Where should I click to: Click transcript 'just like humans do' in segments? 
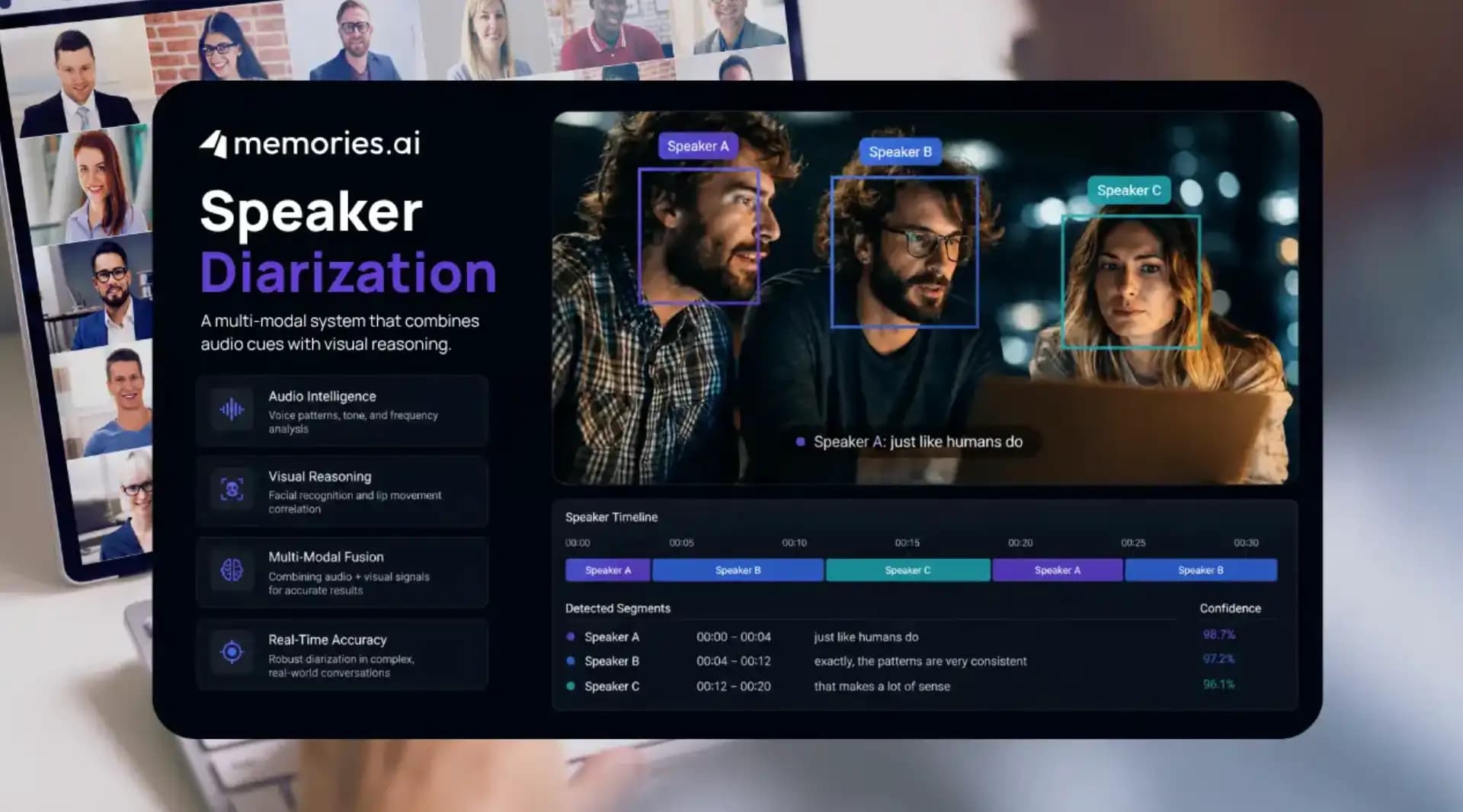[866, 637]
